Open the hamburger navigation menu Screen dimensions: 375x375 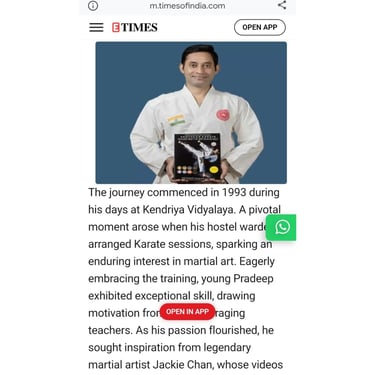tap(96, 27)
